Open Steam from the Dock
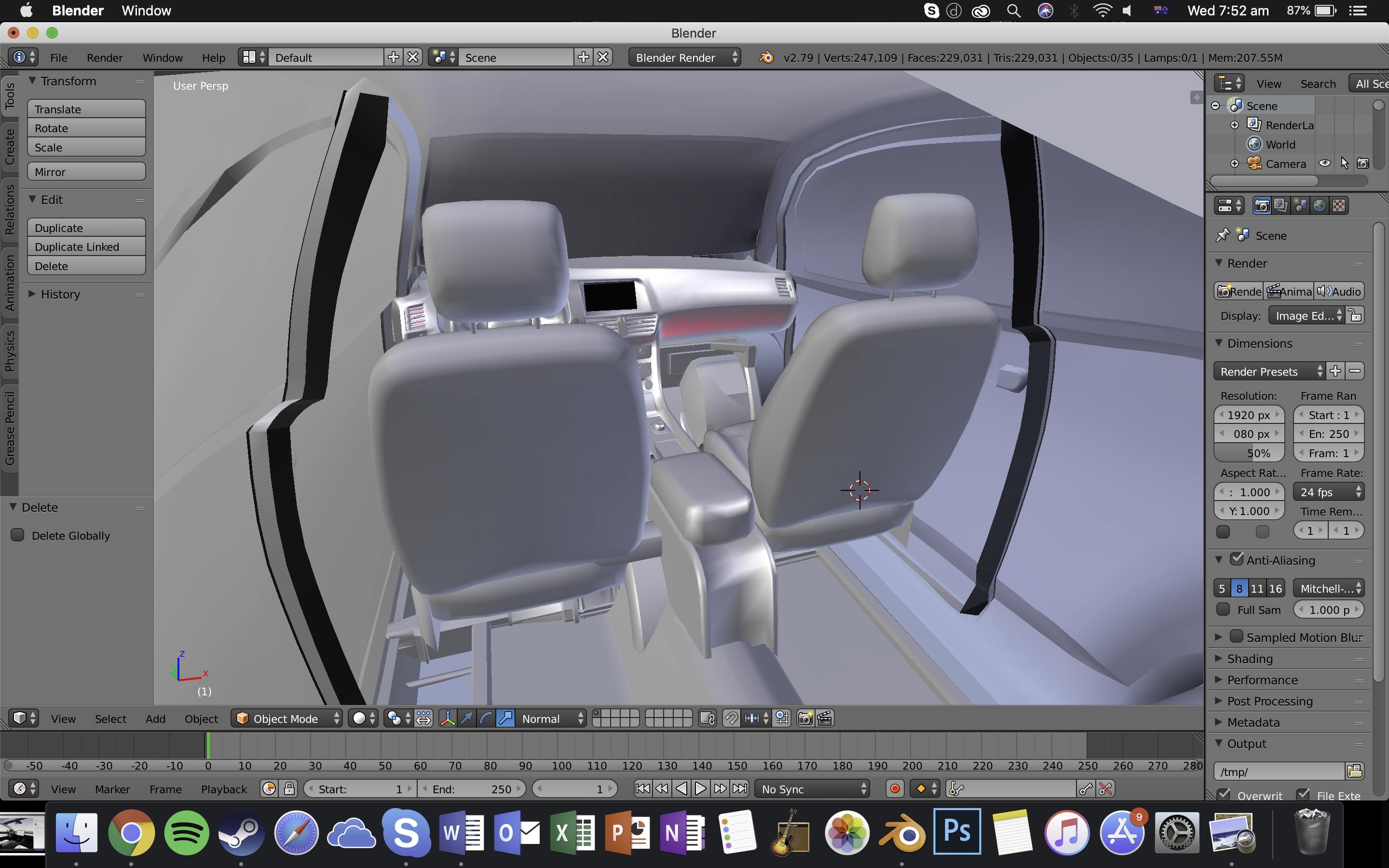 tap(242, 832)
